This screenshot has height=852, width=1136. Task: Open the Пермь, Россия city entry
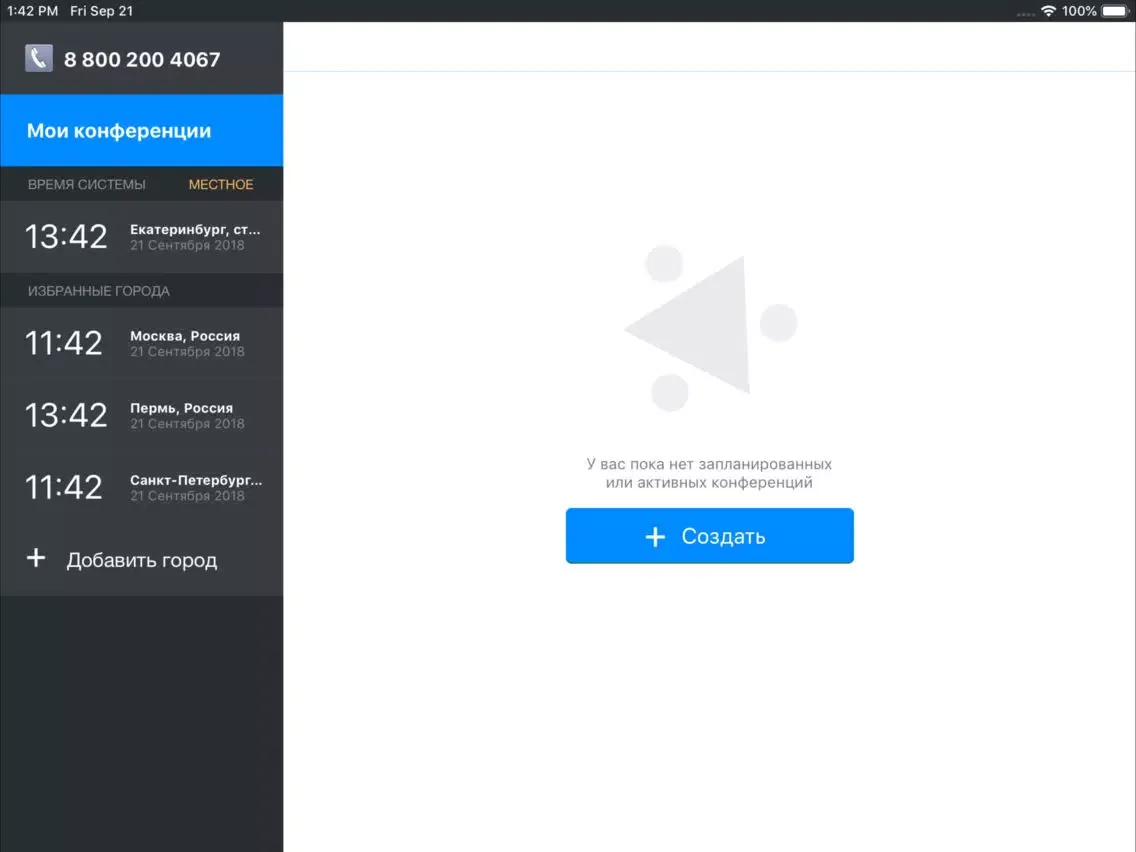[141, 415]
